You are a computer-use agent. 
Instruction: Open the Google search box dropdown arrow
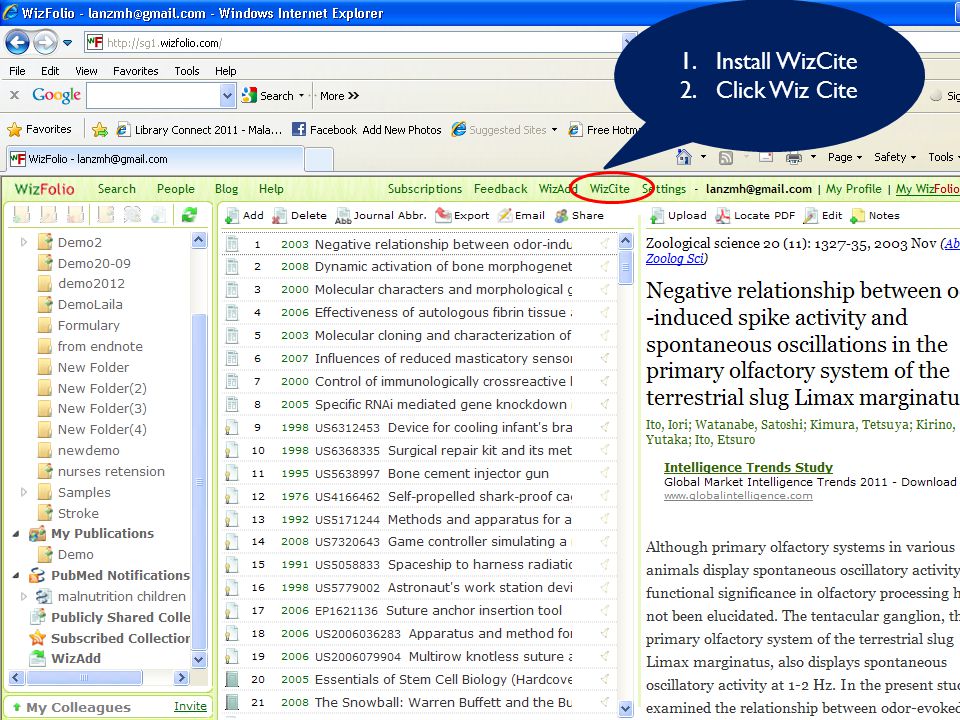(x=228, y=96)
